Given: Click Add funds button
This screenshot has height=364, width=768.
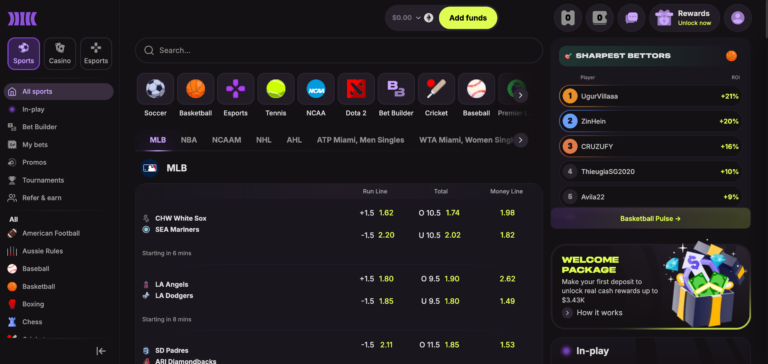Looking at the screenshot, I should tap(468, 18).
